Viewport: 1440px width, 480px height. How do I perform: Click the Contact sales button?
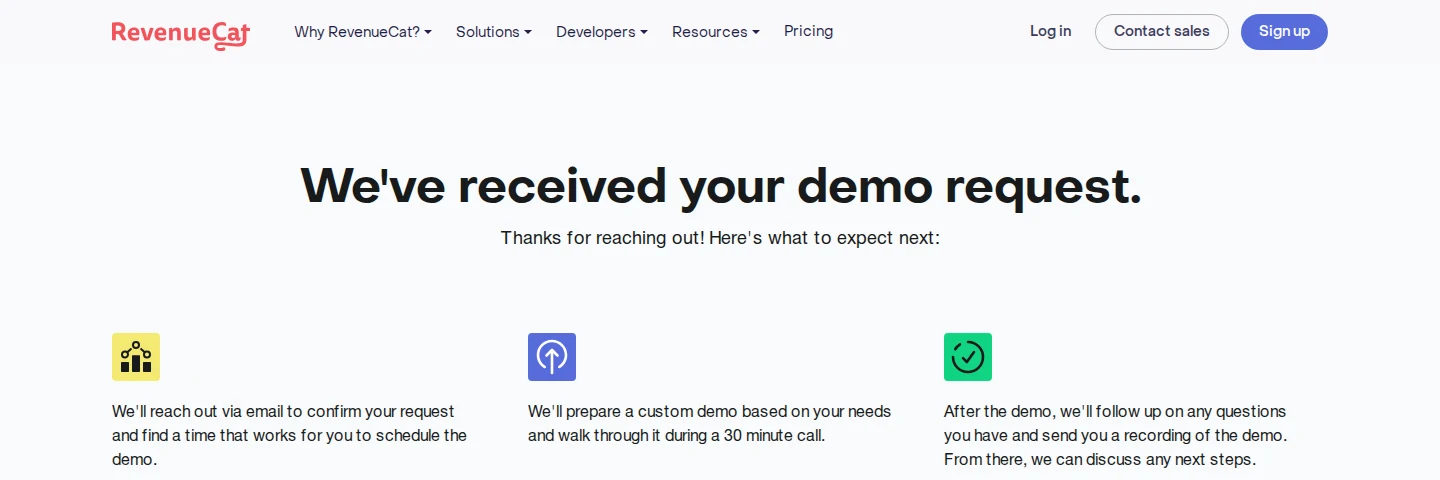pos(1162,32)
